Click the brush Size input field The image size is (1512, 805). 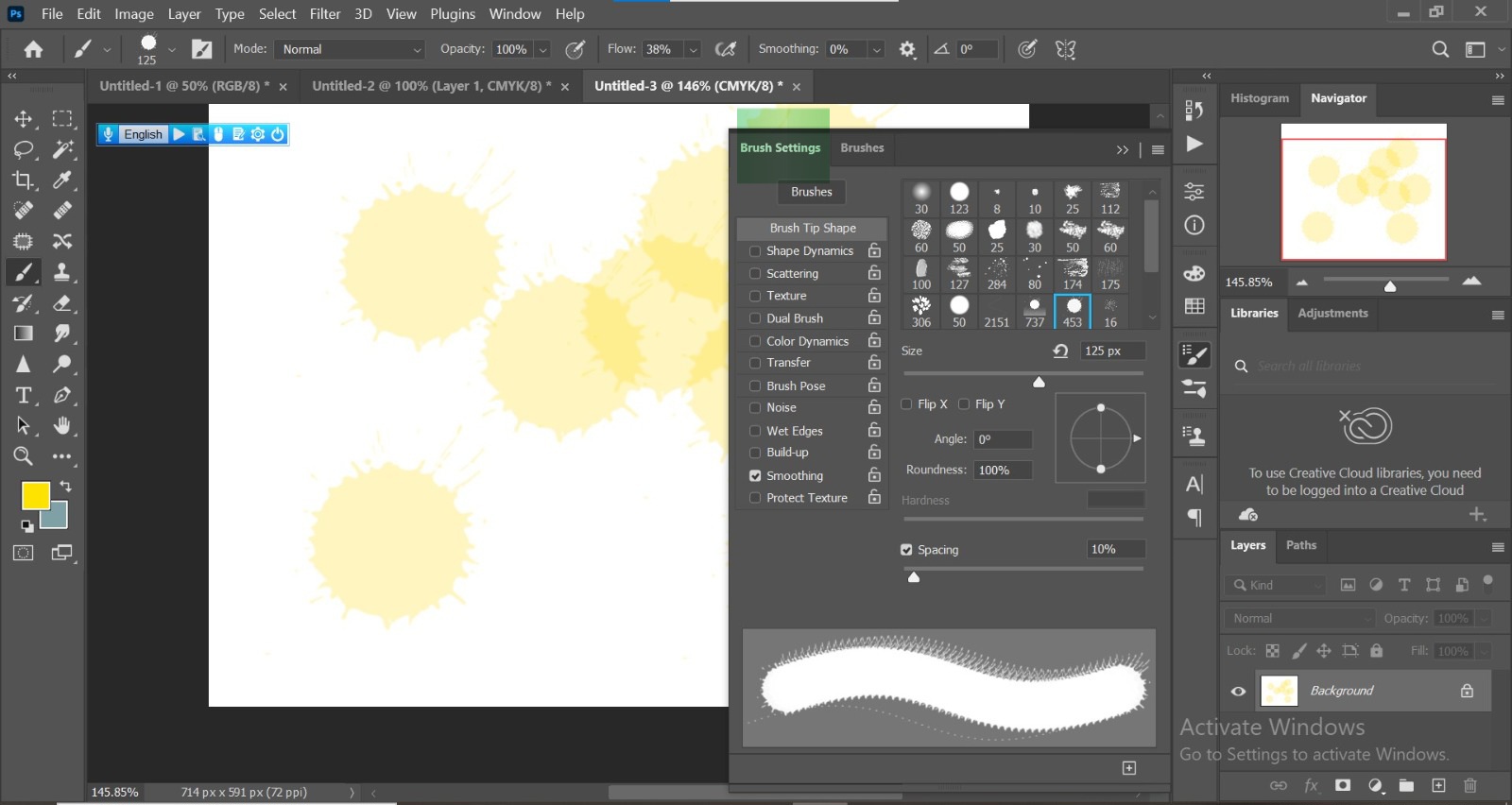1111,351
